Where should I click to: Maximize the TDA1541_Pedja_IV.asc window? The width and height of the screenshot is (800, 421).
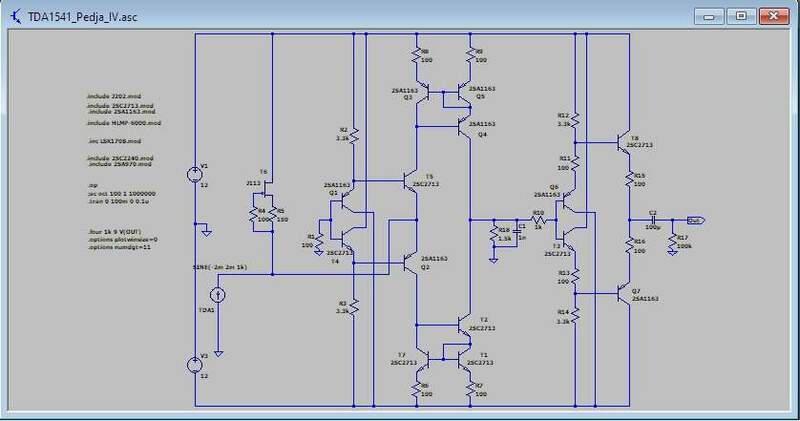pyautogui.click(x=741, y=16)
